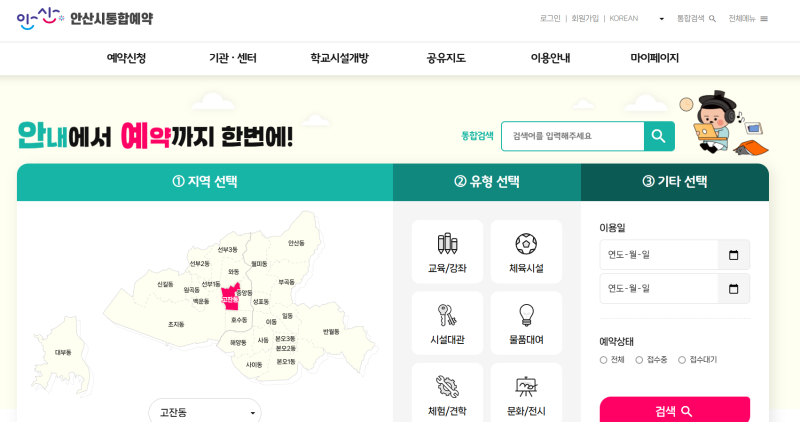
Task: Select the 체험/견학 gear tools icon
Action: (x=447, y=386)
